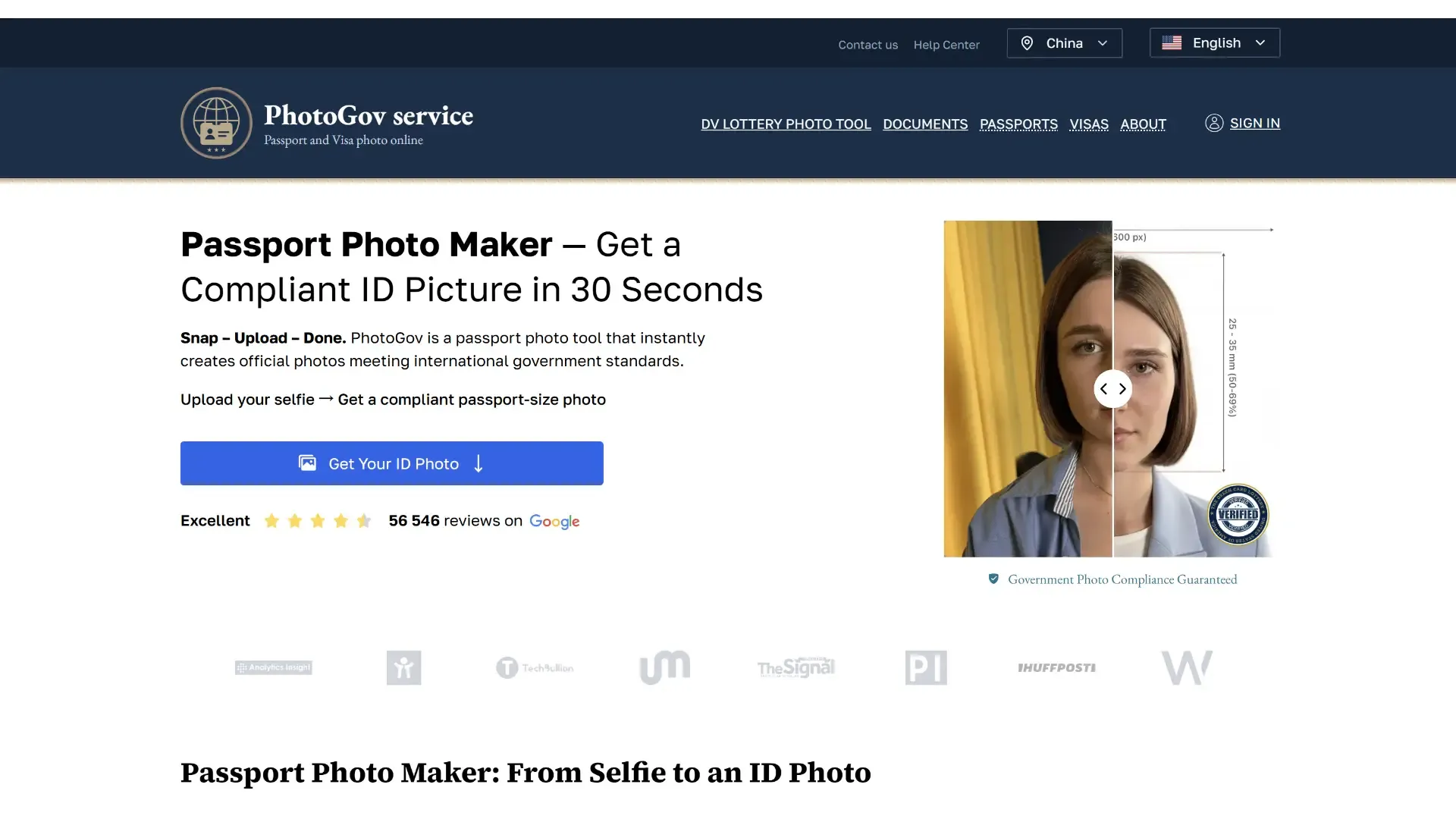
Task: Click the Get Your ID Photo button
Action: click(392, 463)
